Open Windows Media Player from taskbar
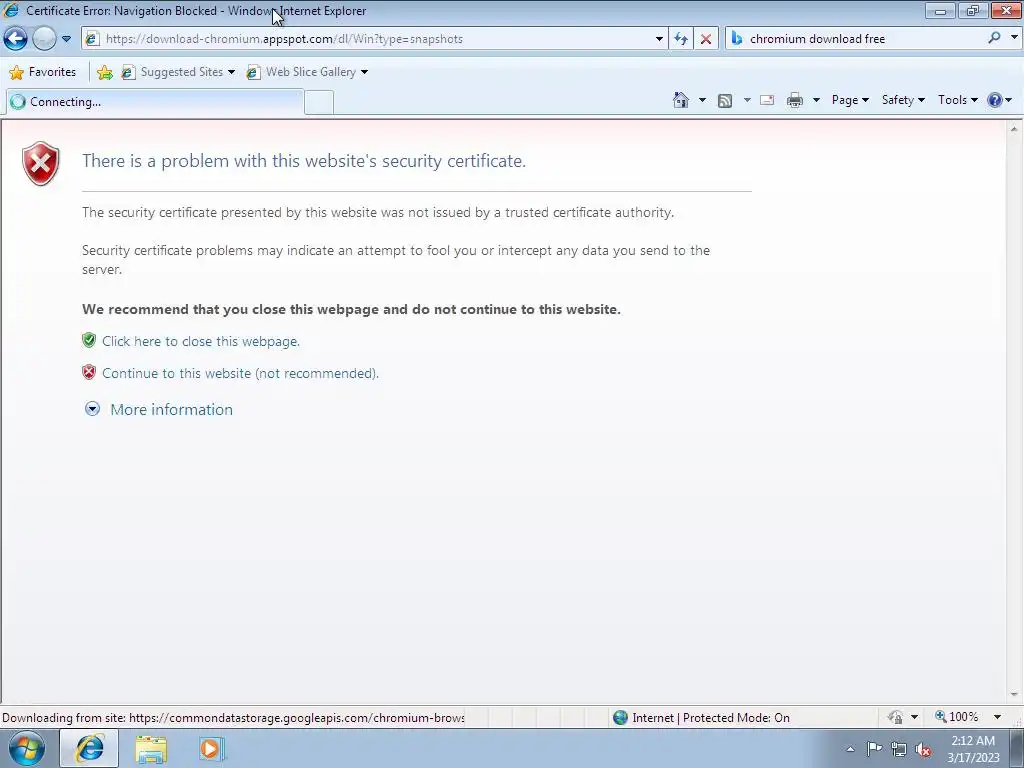 pyautogui.click(x=210, y=748)
